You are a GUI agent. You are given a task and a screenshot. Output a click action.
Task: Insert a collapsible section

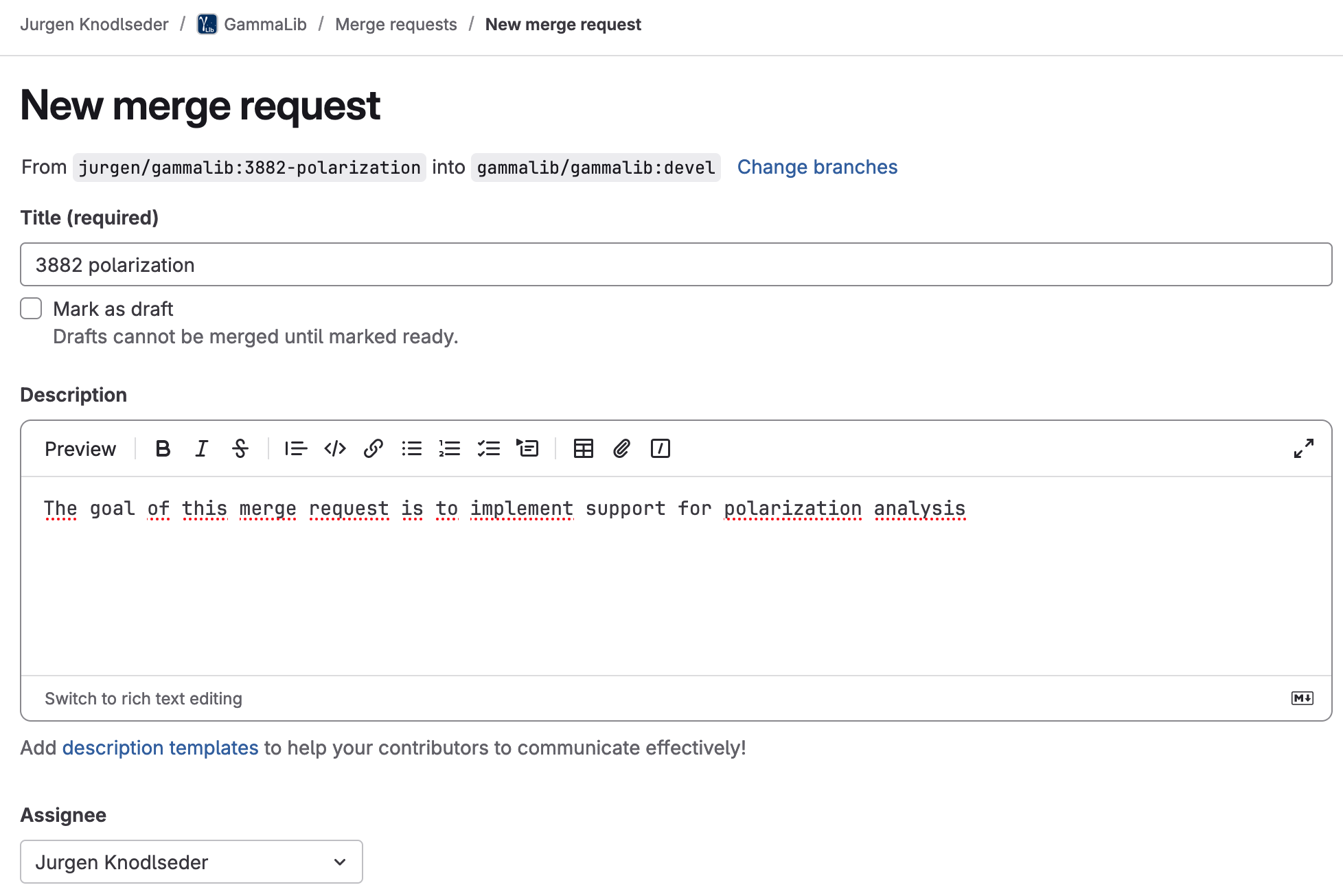527,448
